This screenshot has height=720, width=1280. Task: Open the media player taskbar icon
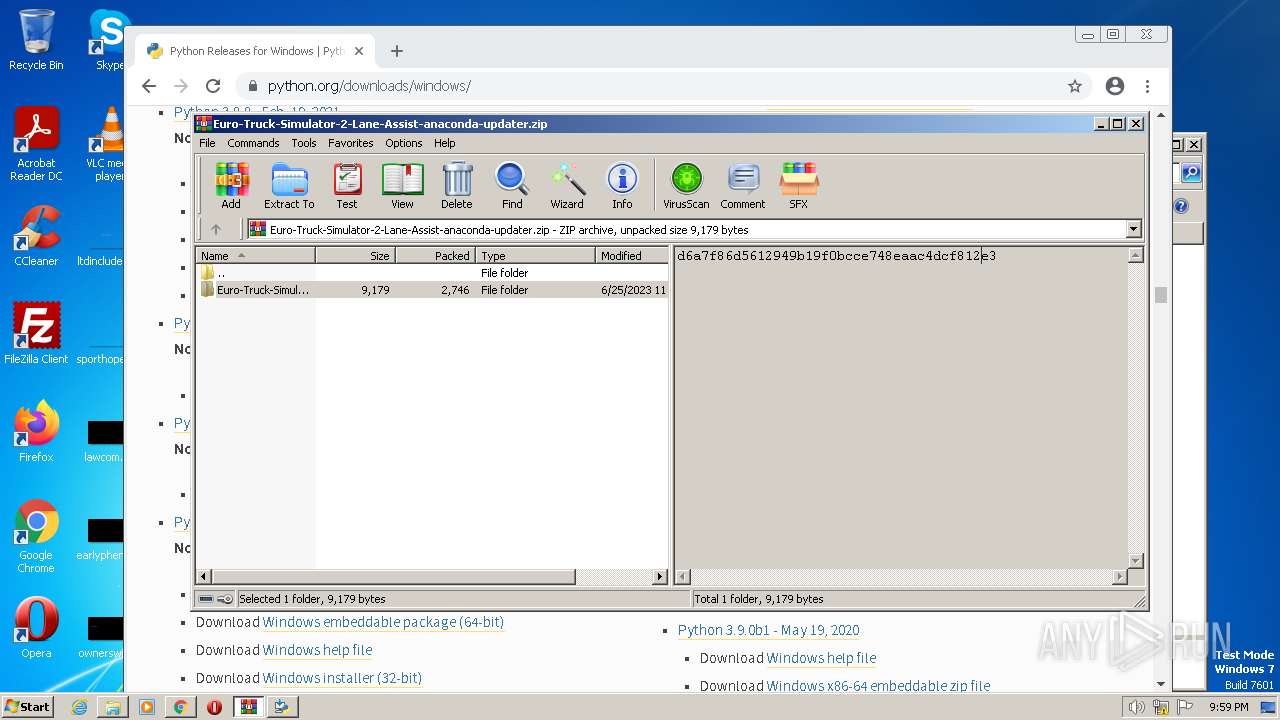coord(147,707)
